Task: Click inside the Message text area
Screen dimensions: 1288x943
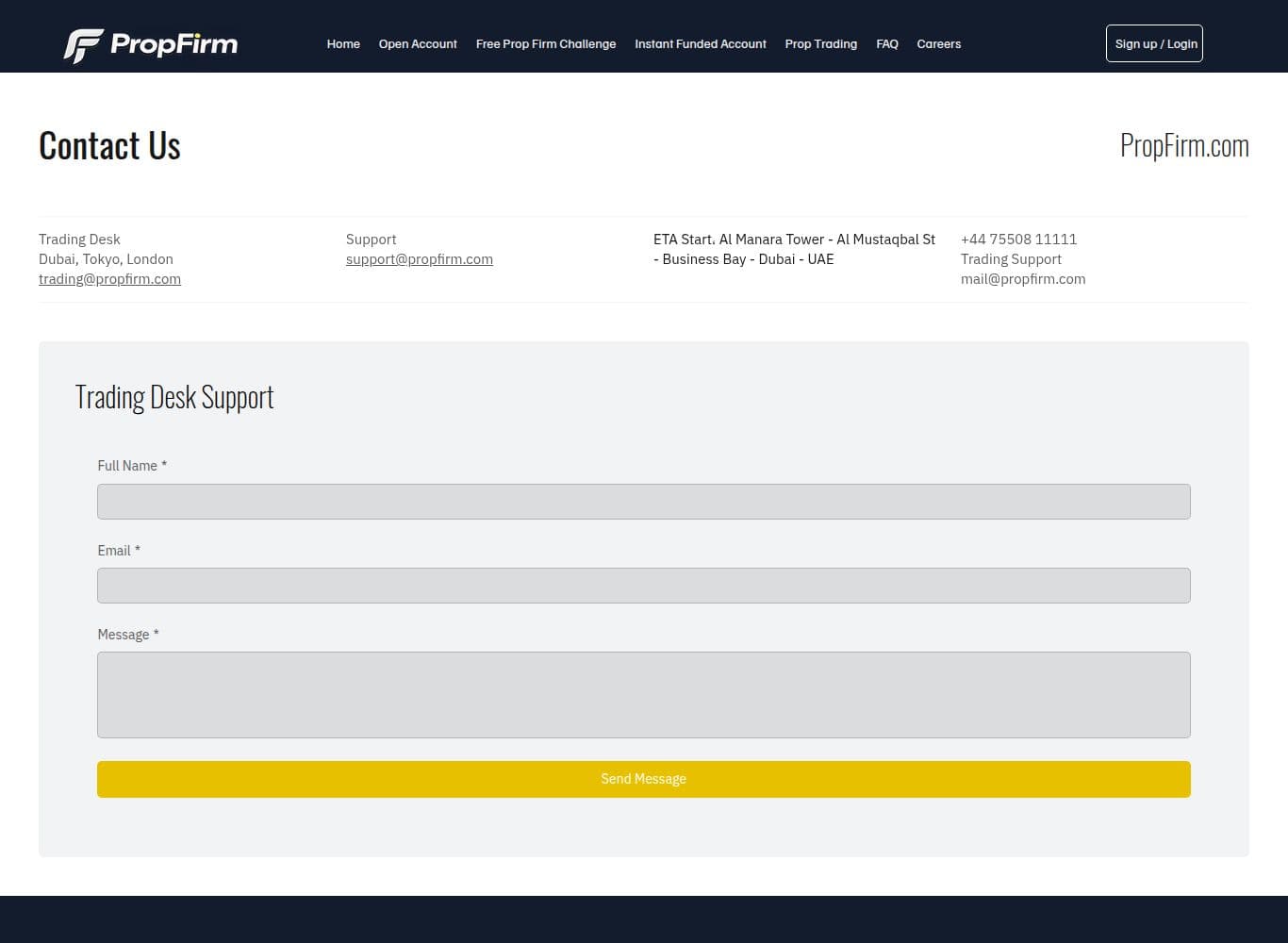Action: coord(644,695)
